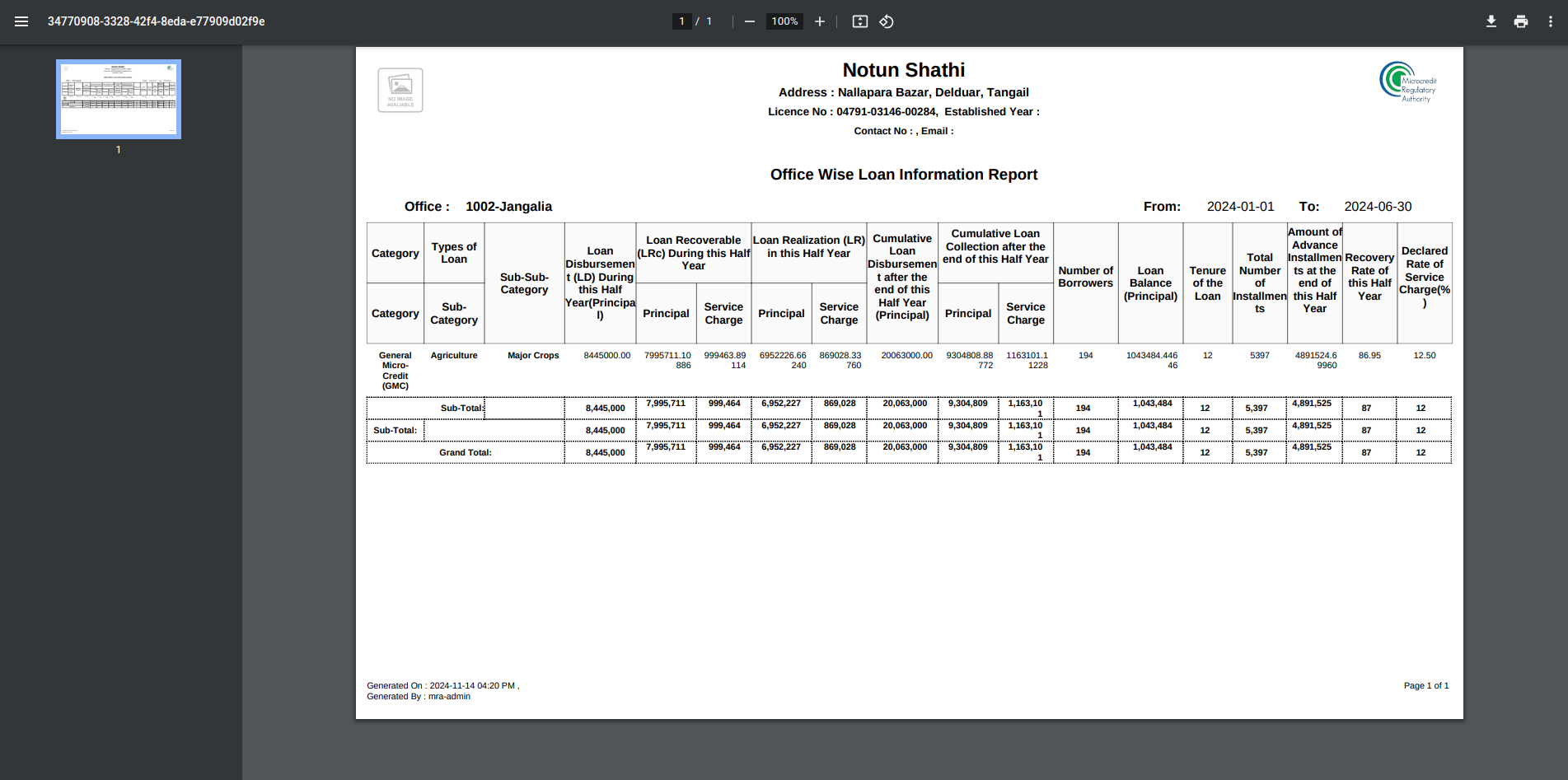Toggle the sidebar menu hamburger icon

click(x=21, y=21)
